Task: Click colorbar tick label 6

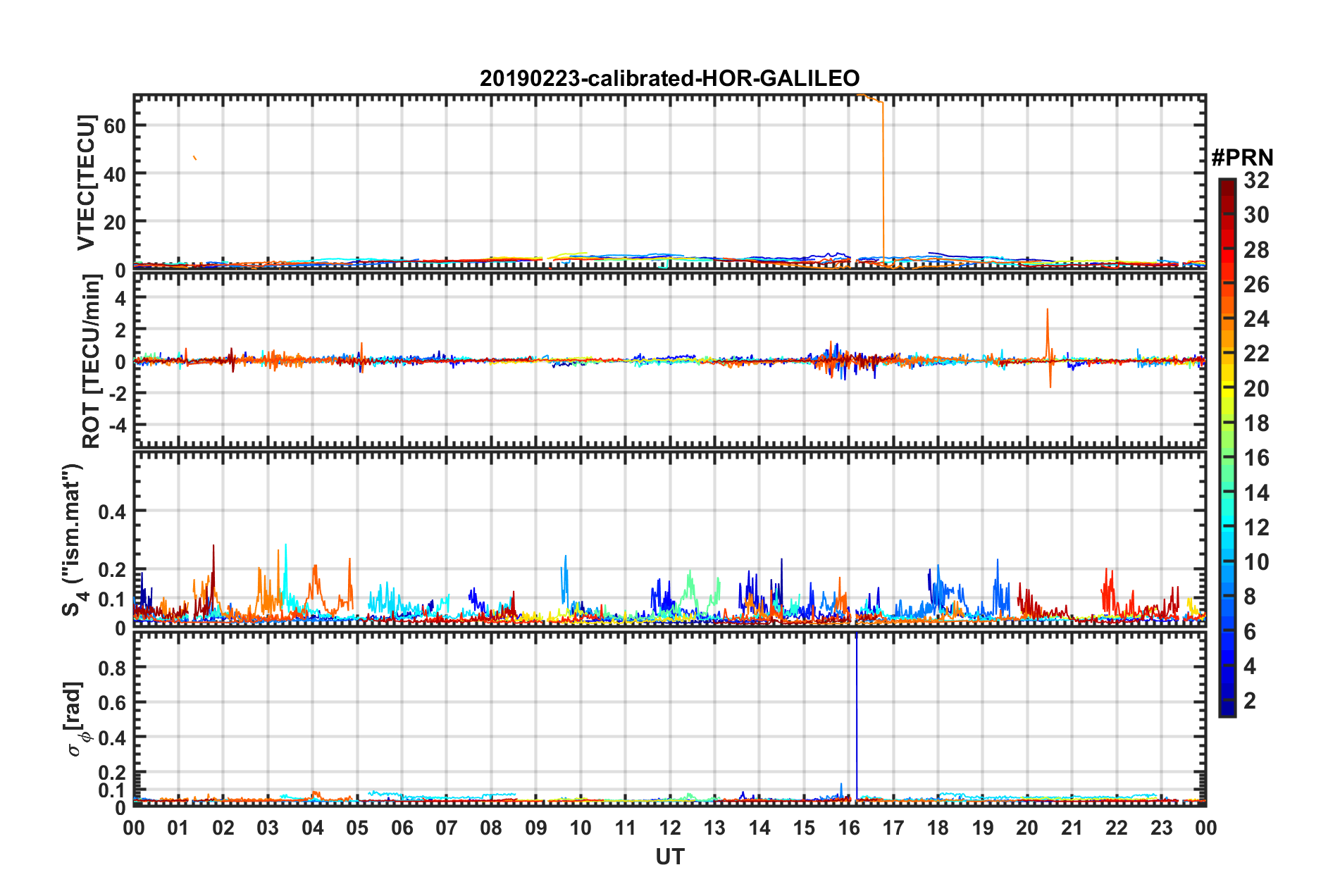Action: coord(1250,632)
